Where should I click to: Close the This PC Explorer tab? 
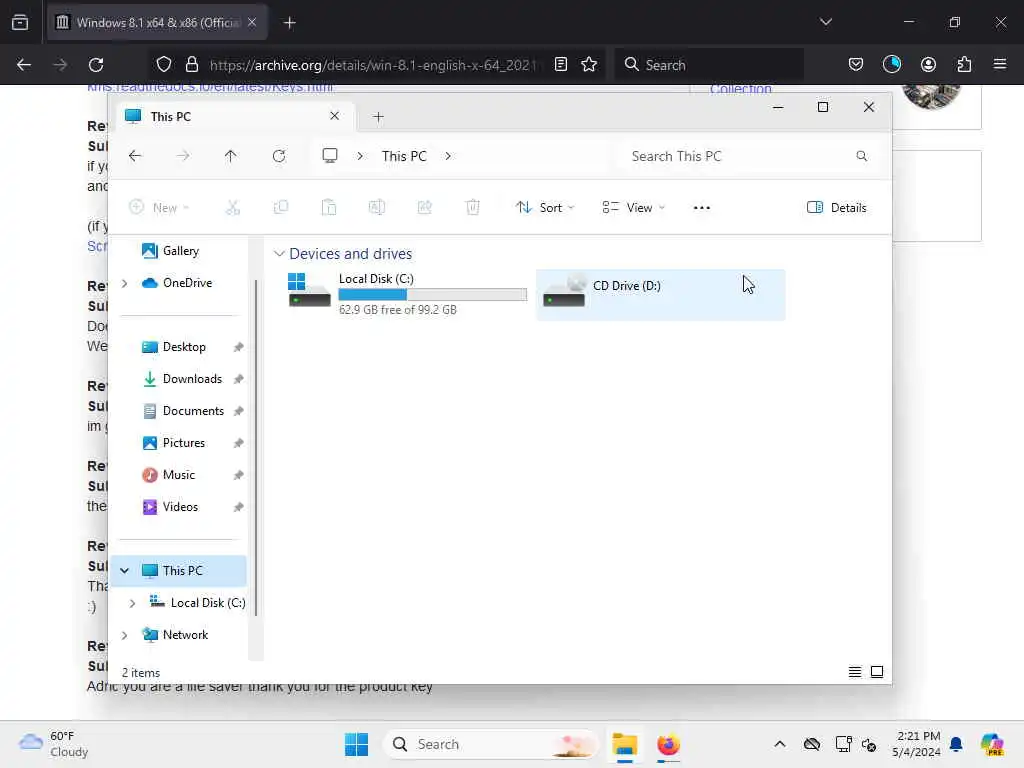(x=334, y=116)
